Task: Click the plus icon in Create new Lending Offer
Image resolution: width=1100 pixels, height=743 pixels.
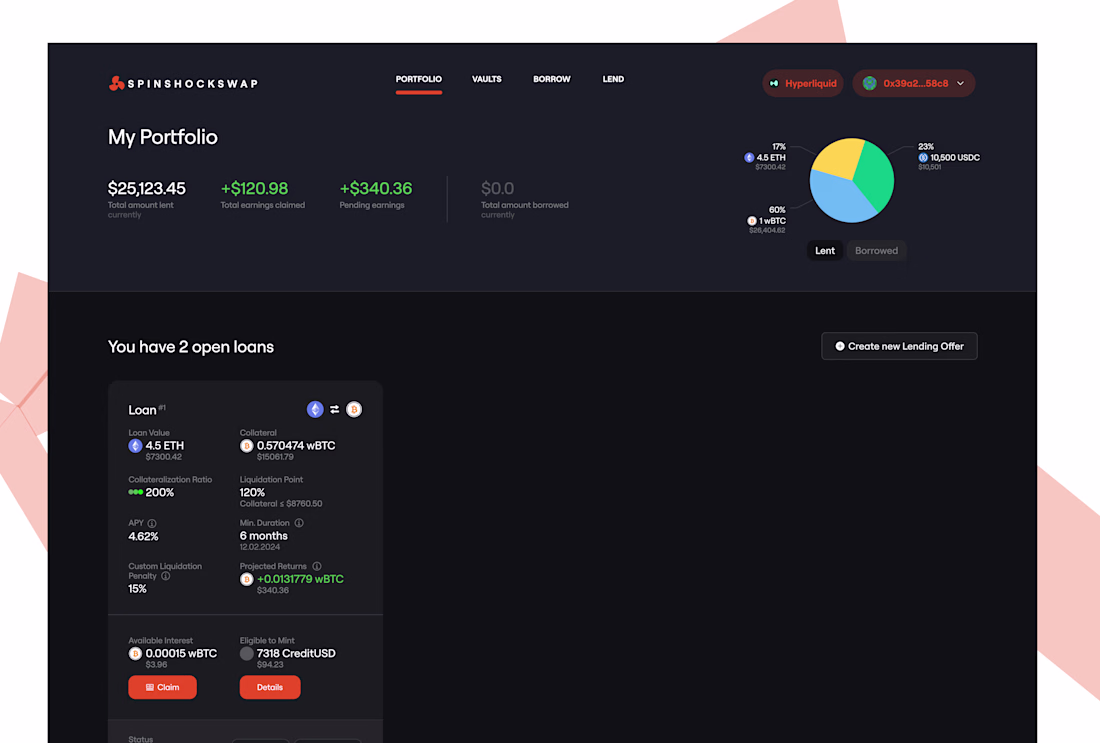Action: 840,347
